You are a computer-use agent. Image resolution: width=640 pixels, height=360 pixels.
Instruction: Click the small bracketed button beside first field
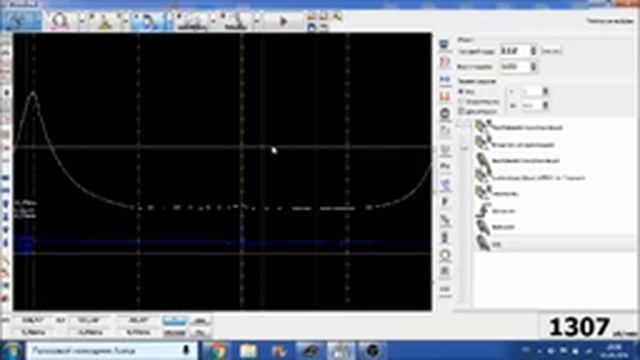(551, 51)
